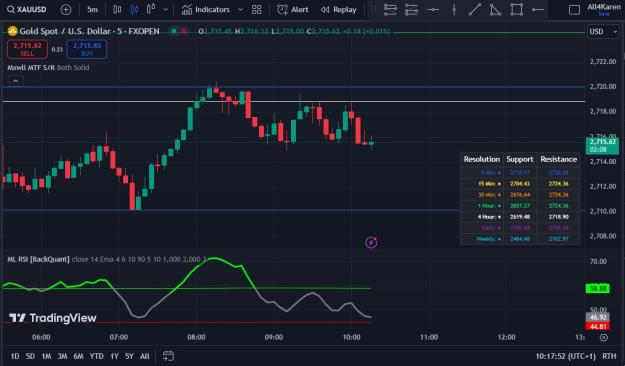Click the 2,715.62 SELL button
The height and width of the screenshot is (366, 625).
click(27, 49)
